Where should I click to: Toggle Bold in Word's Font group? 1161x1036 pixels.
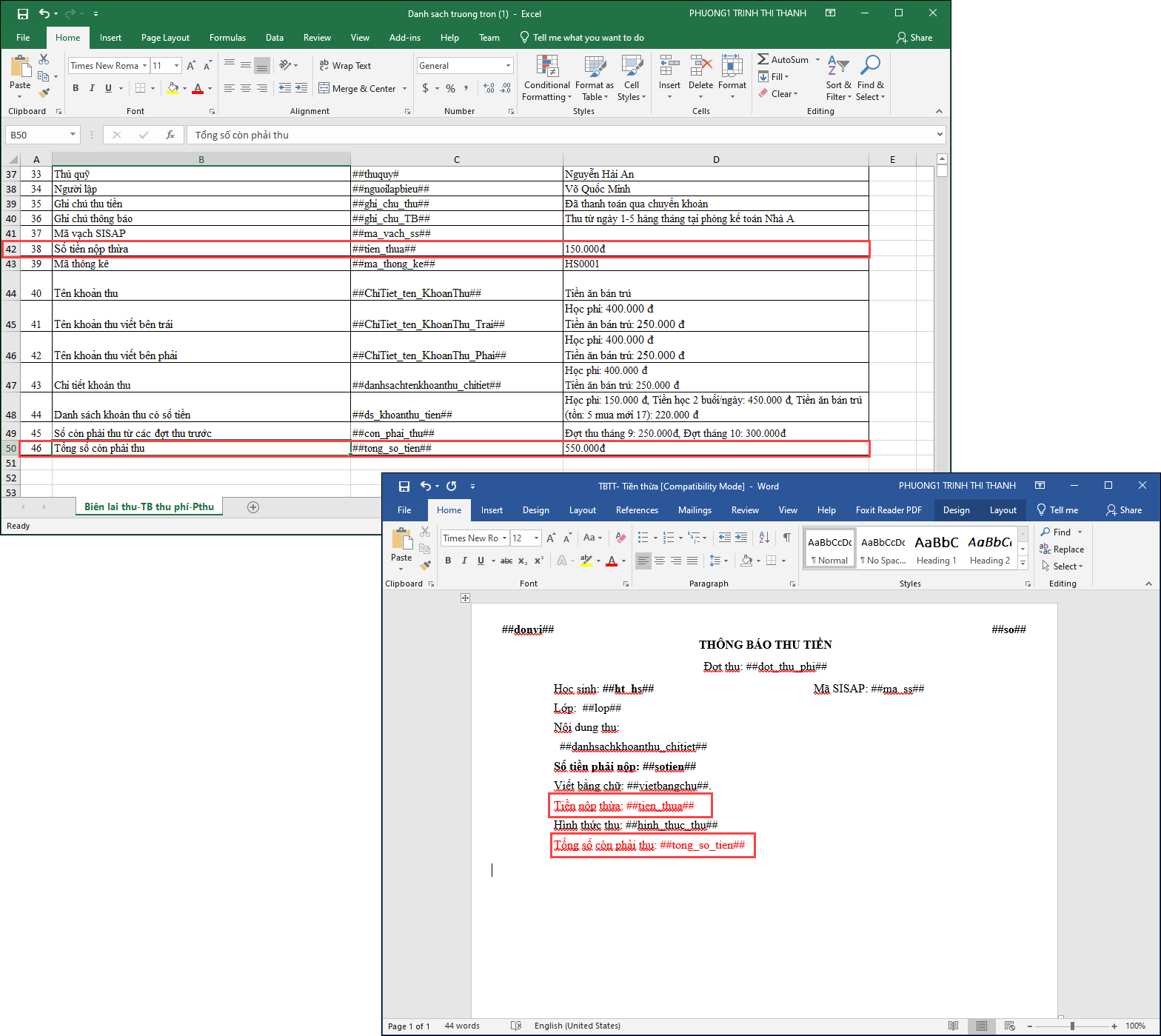448,561
